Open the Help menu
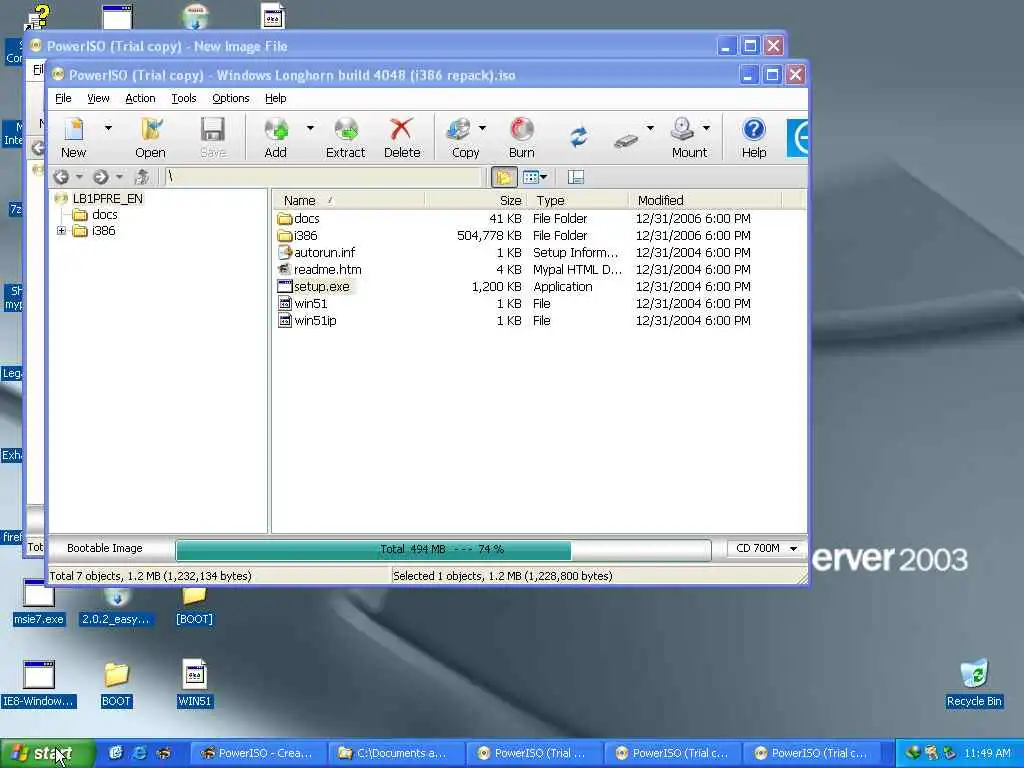Image resolution: width=1024 pixels, height=768 pixels. tap(276, 98)
